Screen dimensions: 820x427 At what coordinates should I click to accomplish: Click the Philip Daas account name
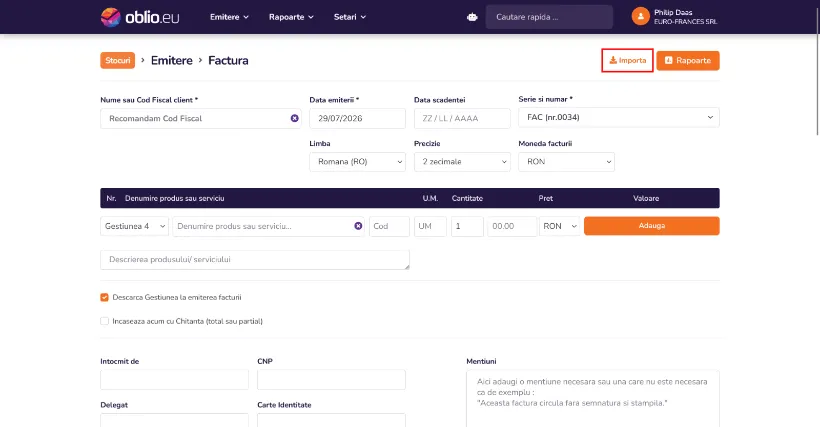673,13
